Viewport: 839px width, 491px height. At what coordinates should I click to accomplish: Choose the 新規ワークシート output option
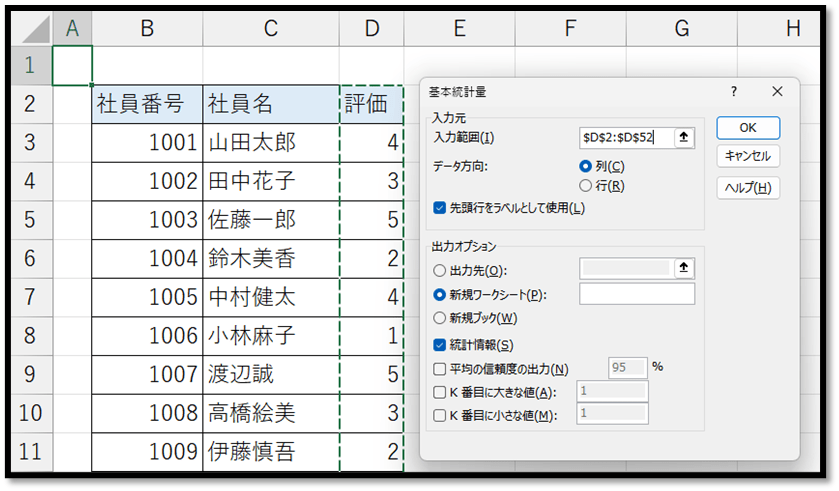440,294
